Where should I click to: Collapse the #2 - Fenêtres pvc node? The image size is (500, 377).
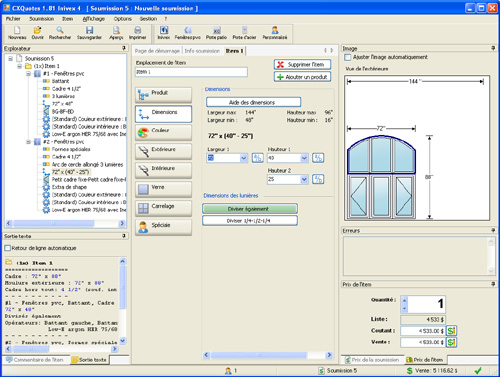28,142
